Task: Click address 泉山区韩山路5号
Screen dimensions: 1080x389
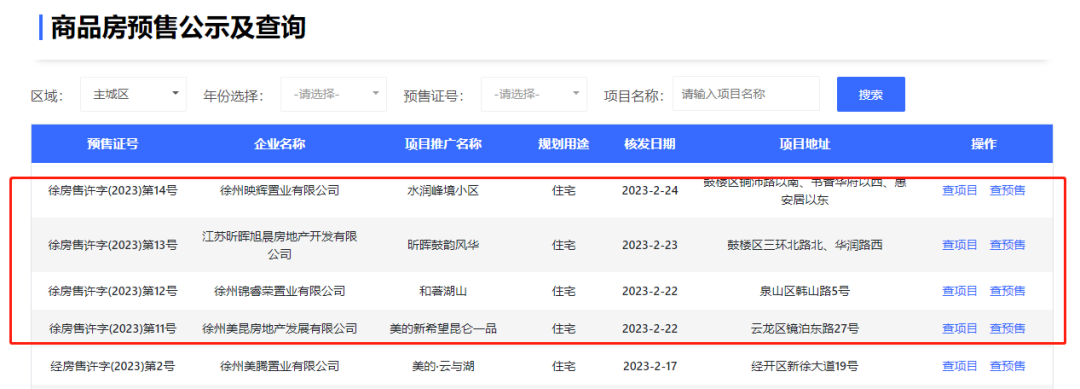Action: click(804, 291)
